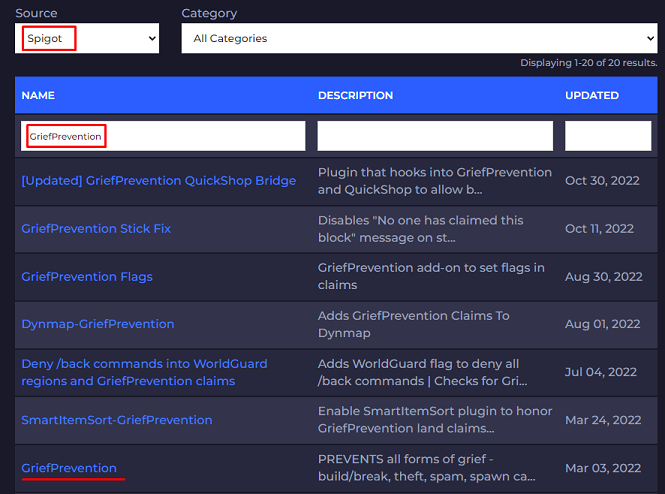Click the Mar 03, 2022 updated date cell

[x=600, y=468]
